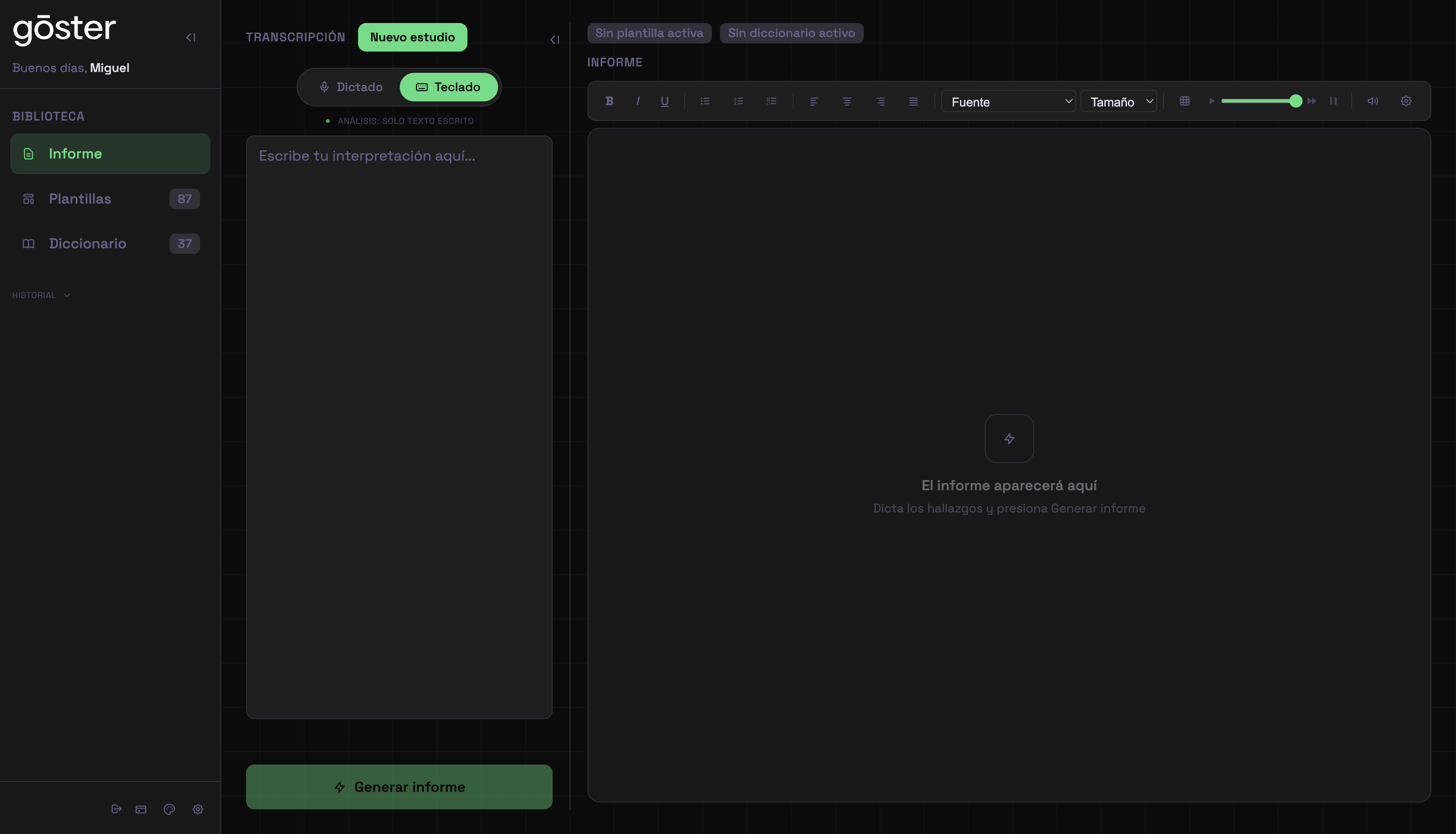The width and height of the screenshot is (1456, 834).
Task: Click the Plantillas layout icon in sidebar
Action: (x=28, y=199)
